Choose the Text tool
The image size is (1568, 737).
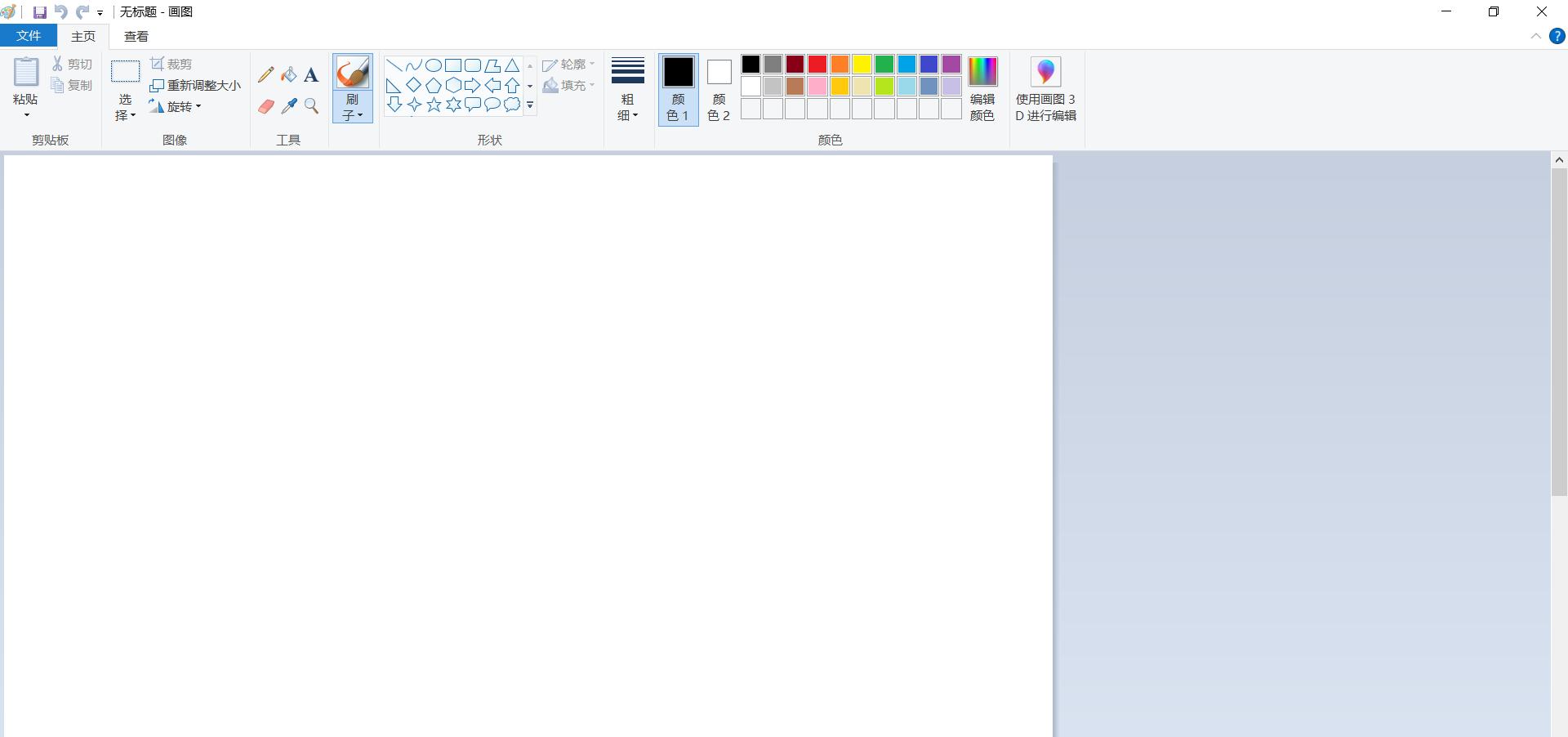(x=311, y=74)
